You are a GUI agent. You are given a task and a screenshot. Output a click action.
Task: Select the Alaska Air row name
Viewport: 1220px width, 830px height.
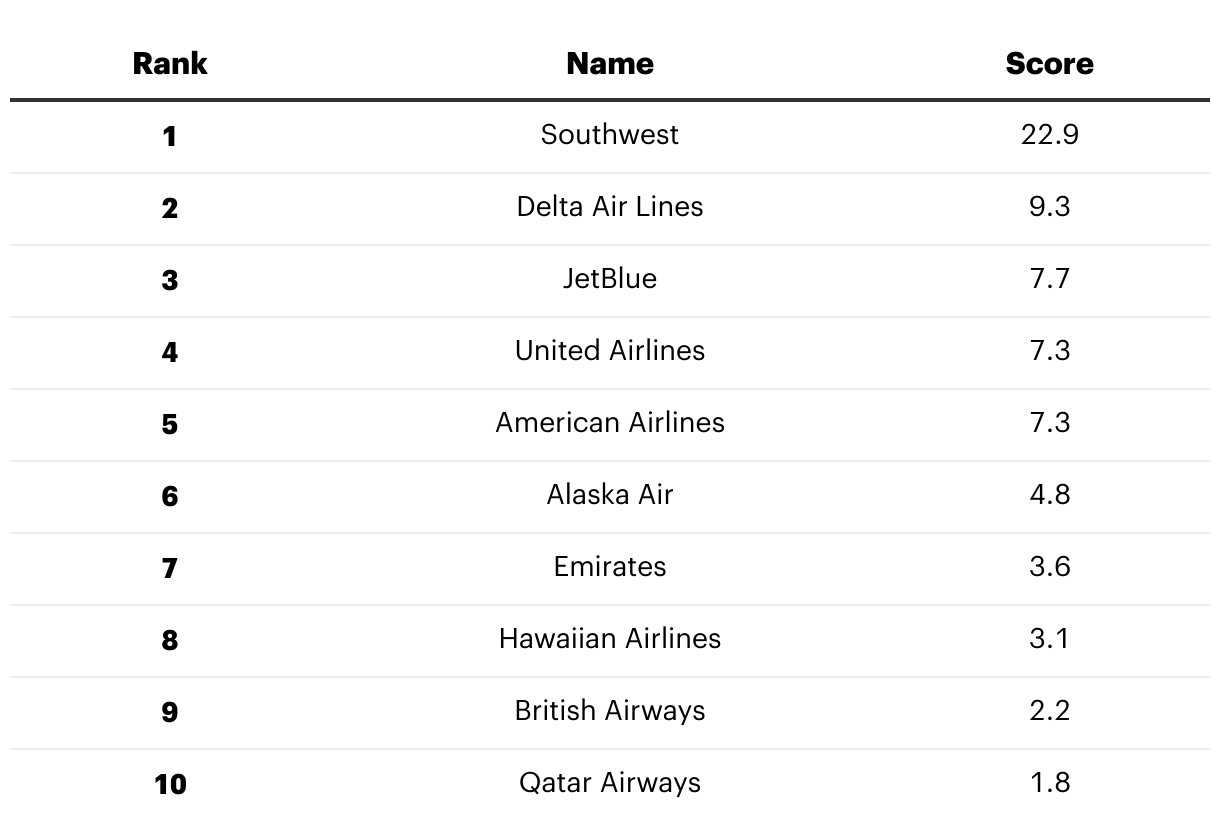point(610,495)
